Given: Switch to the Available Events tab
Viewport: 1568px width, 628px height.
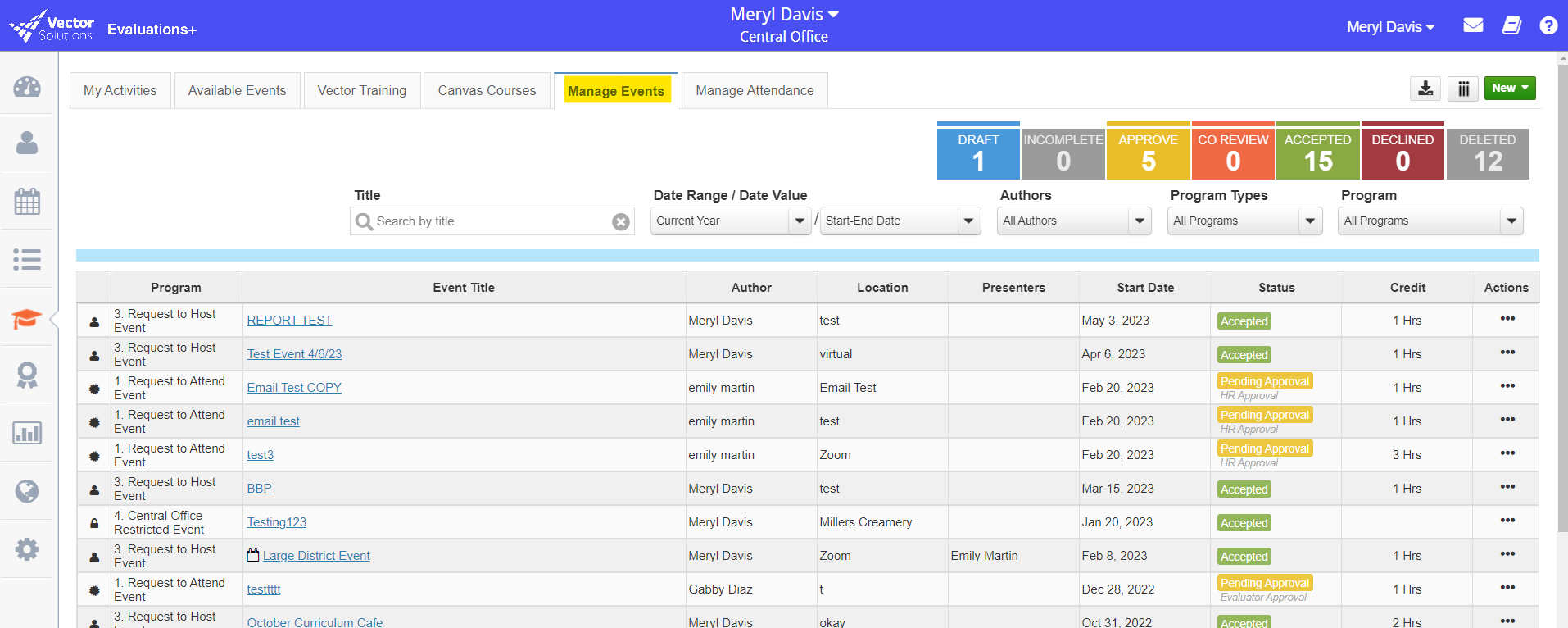Looking at the screenshot, I should click(238, 90).
